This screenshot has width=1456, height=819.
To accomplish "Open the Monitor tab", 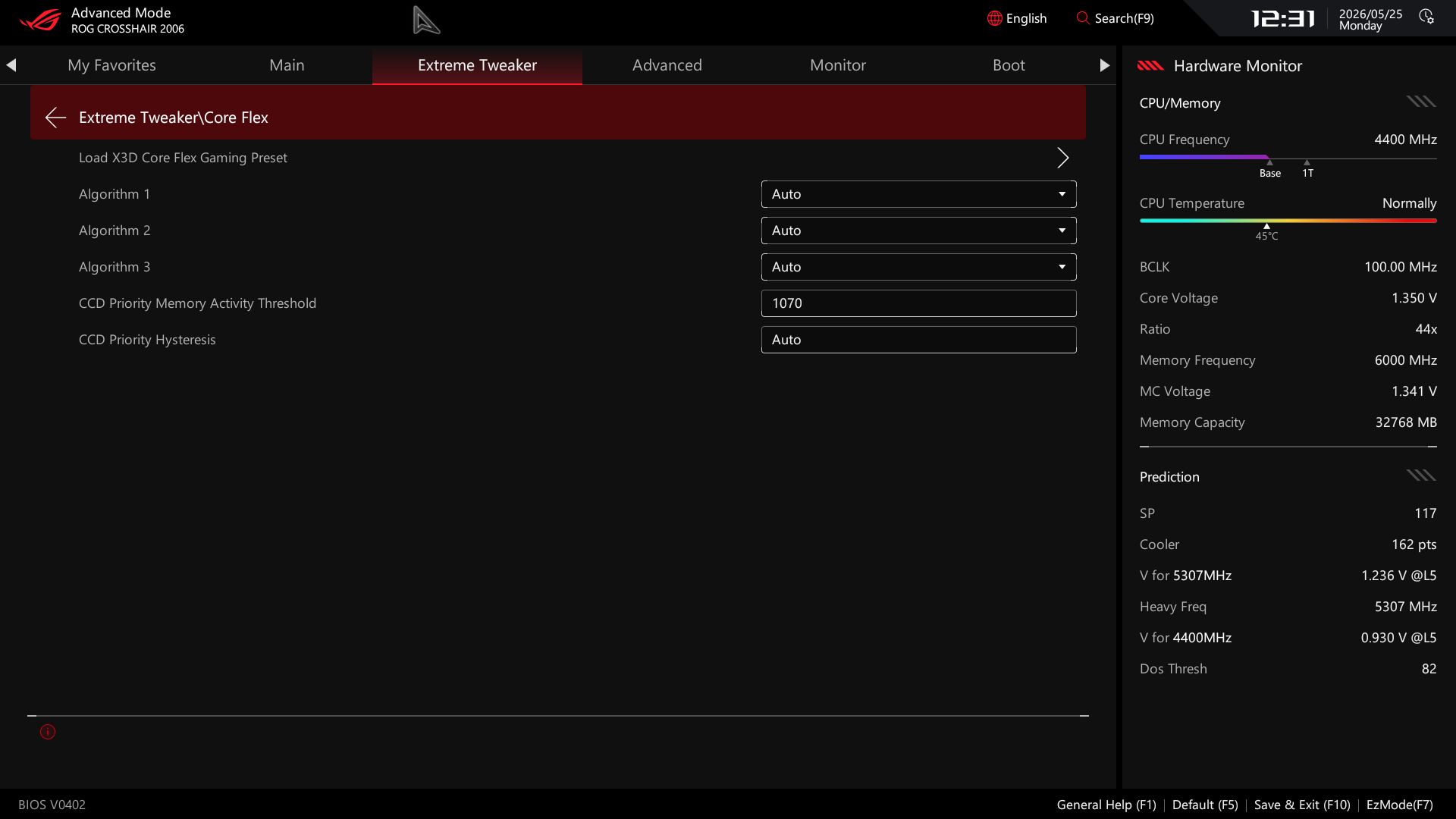I will (x=838, y=65).
